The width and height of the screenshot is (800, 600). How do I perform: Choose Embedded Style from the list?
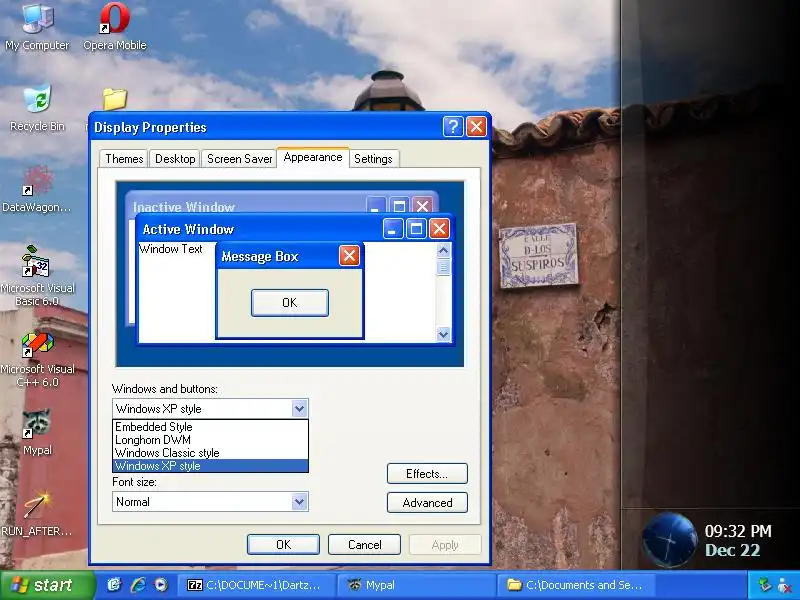coord(210,427)
